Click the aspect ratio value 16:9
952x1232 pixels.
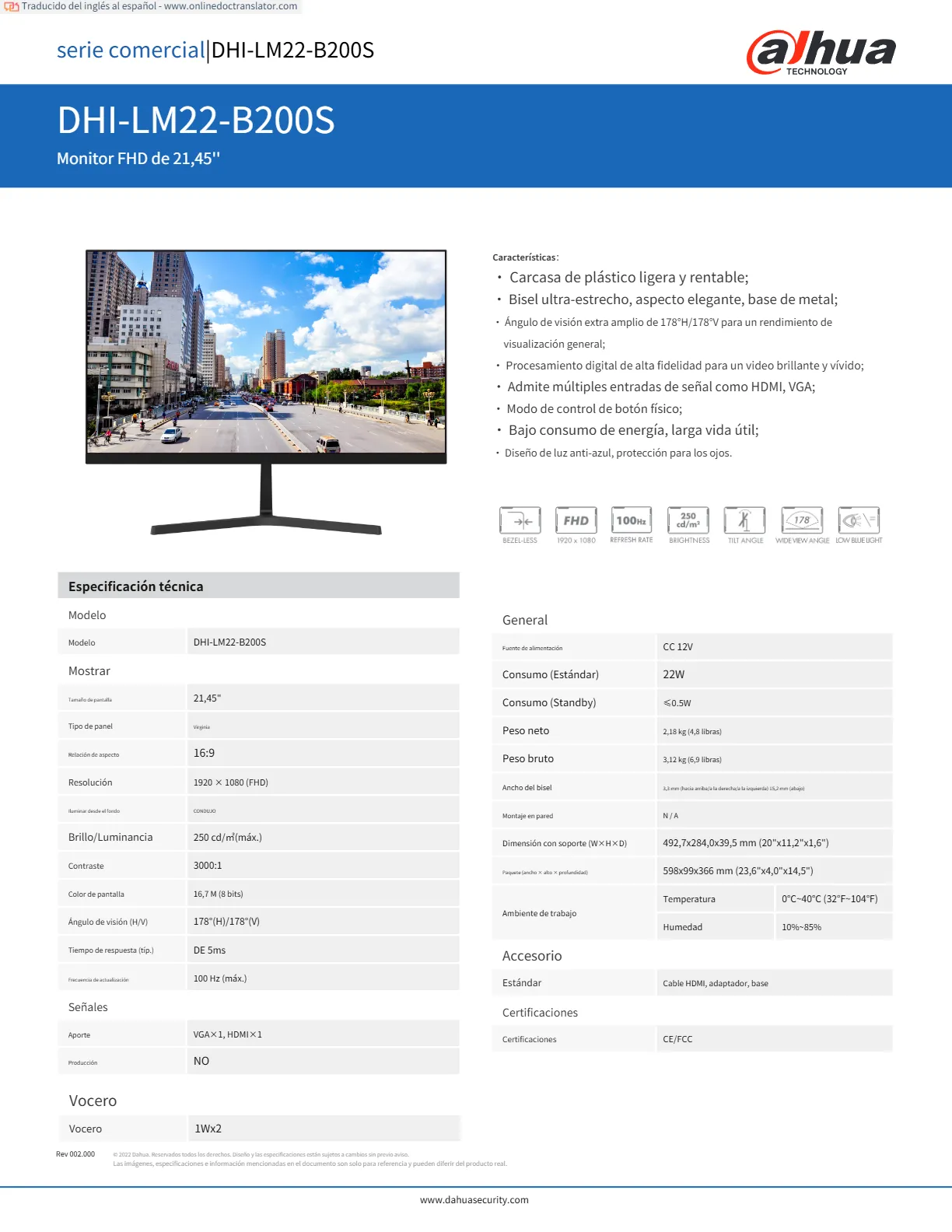tap(323, 753)
